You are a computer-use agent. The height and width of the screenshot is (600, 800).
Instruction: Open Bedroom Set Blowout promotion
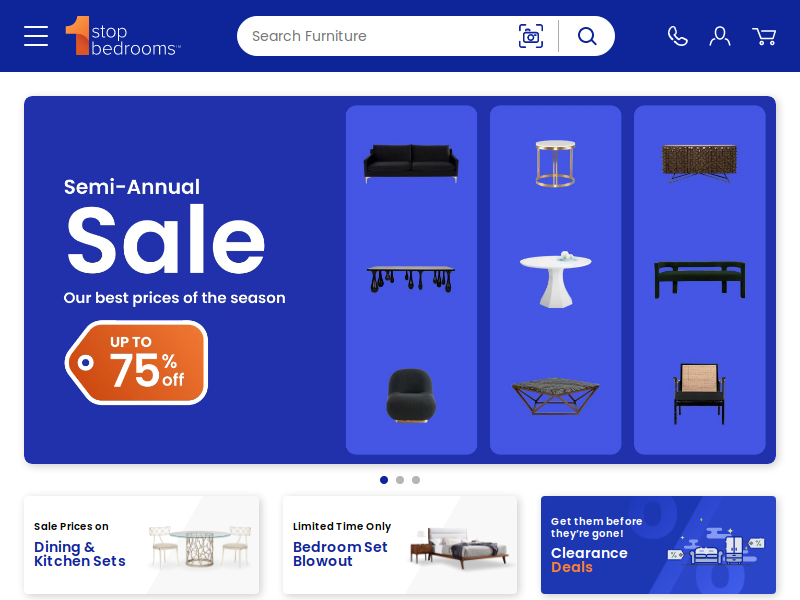click(400, 544)
